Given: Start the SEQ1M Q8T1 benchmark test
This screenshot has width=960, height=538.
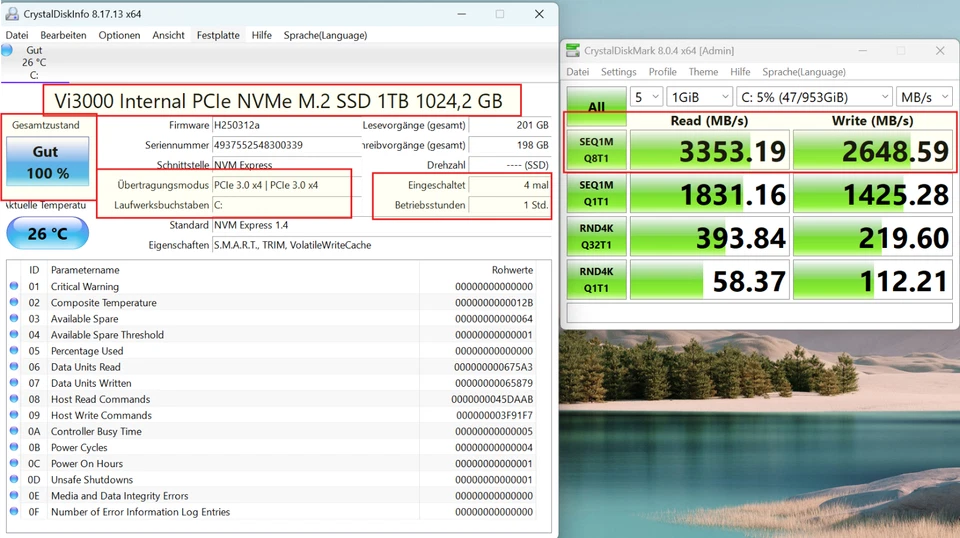Looking at the screenshot, I should click(596, 149).
